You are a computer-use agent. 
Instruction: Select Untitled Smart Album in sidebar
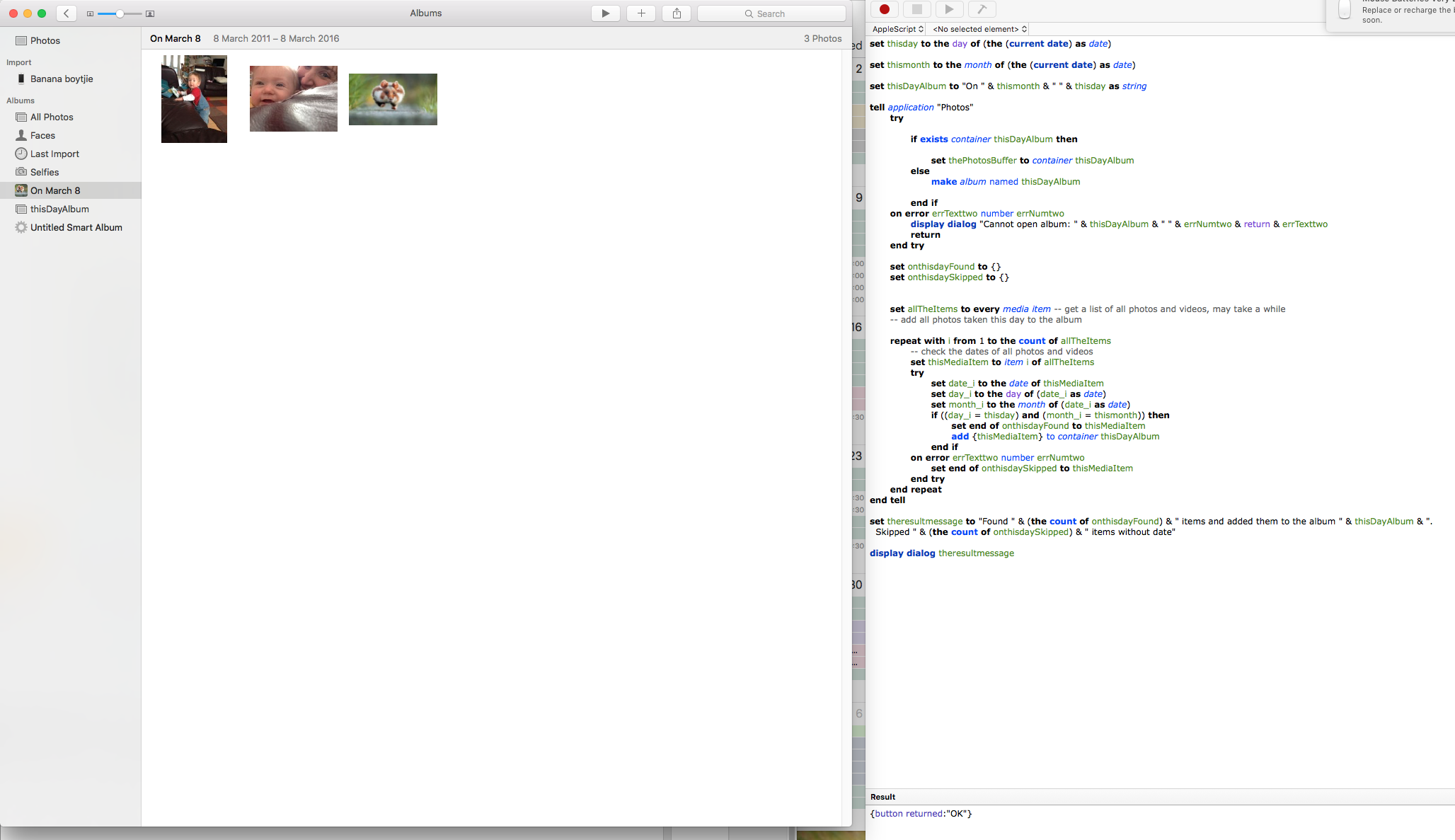[76, 227]
